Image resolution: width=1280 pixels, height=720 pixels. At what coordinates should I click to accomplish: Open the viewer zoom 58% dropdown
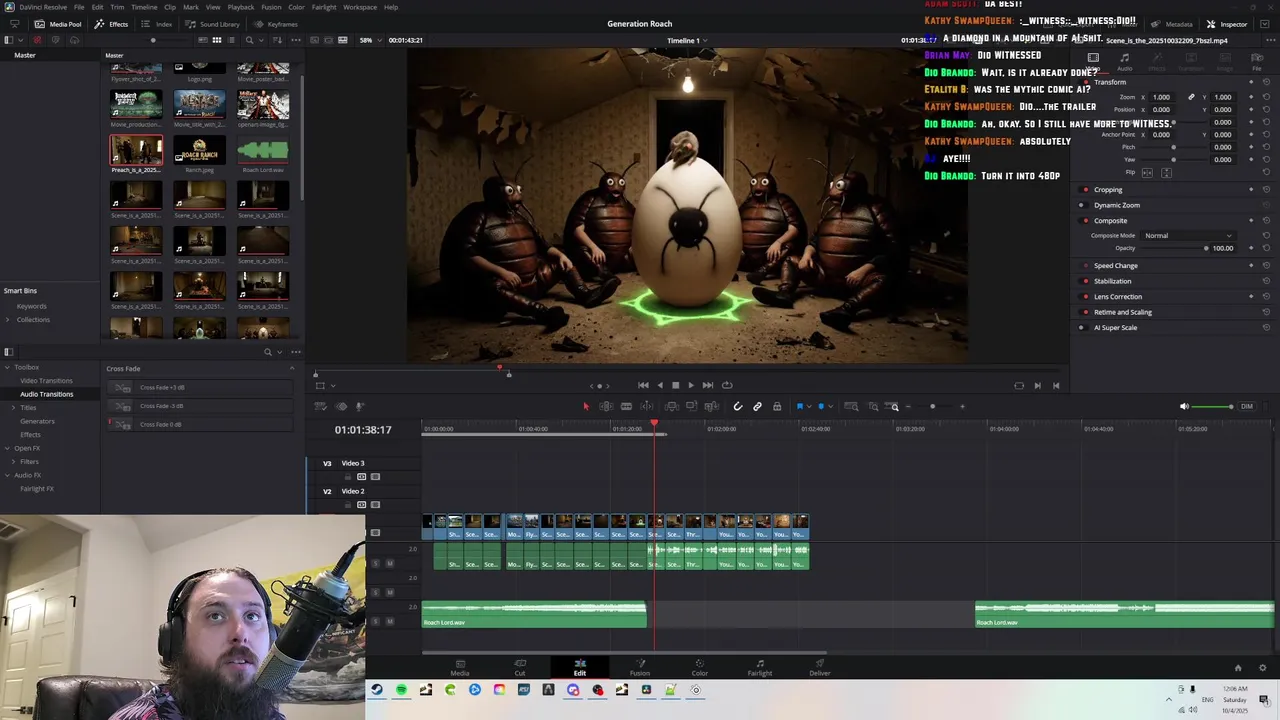370,40
